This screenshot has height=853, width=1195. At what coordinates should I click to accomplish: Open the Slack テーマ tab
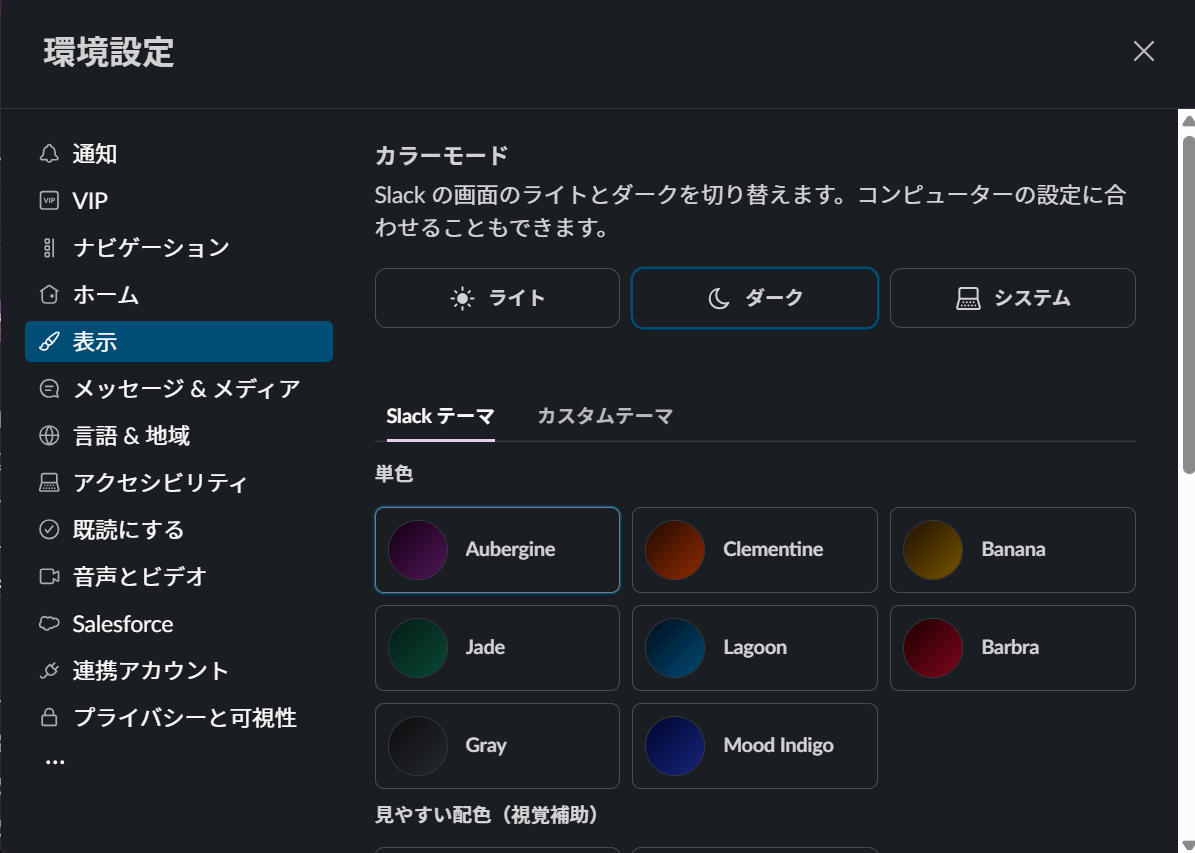click(x=440, y=416)
